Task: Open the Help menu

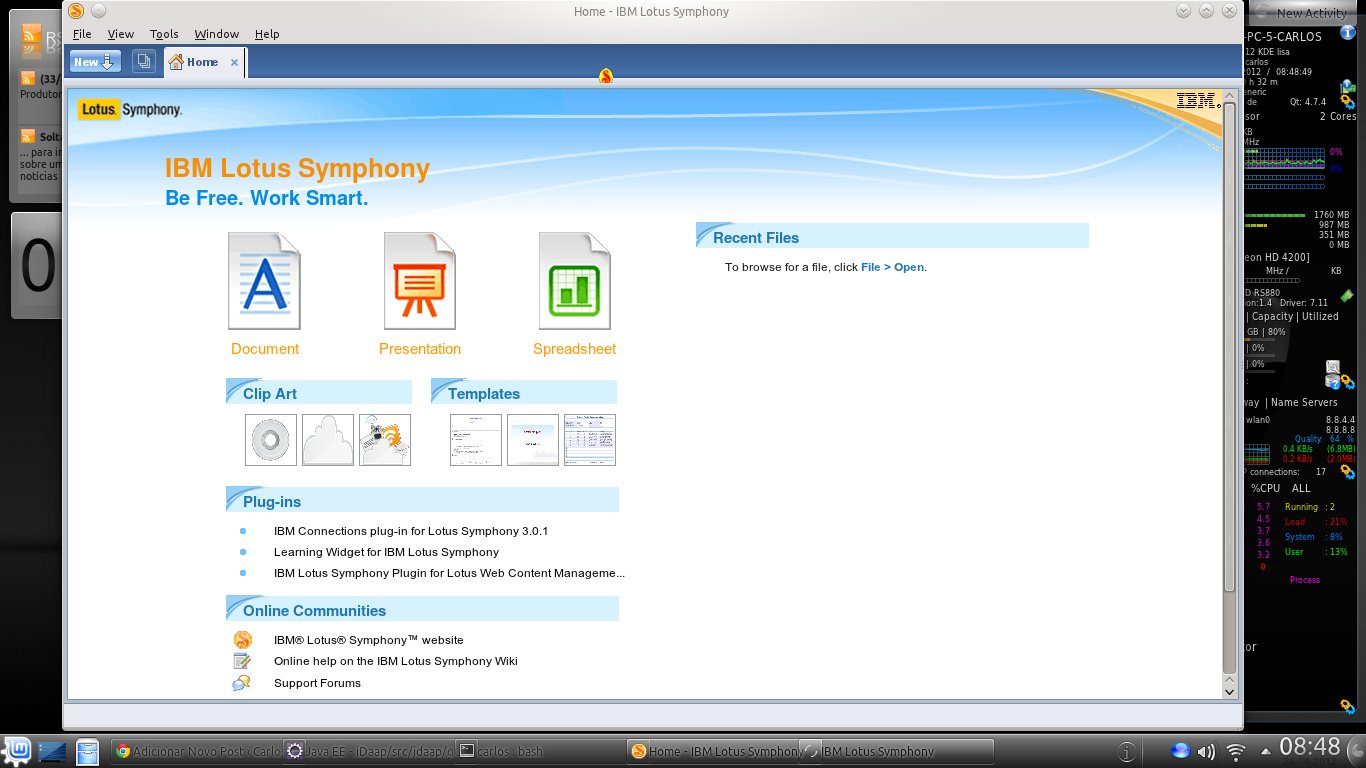Action: pyautogui.click(x=267, y=34)
